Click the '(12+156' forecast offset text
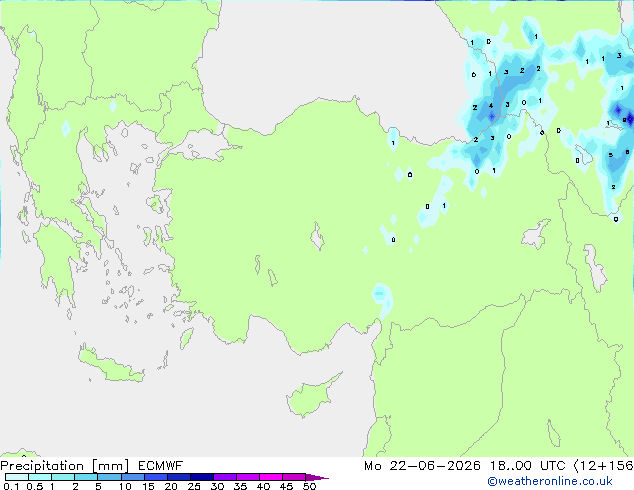634x490 pixels. tap(604, 466)
